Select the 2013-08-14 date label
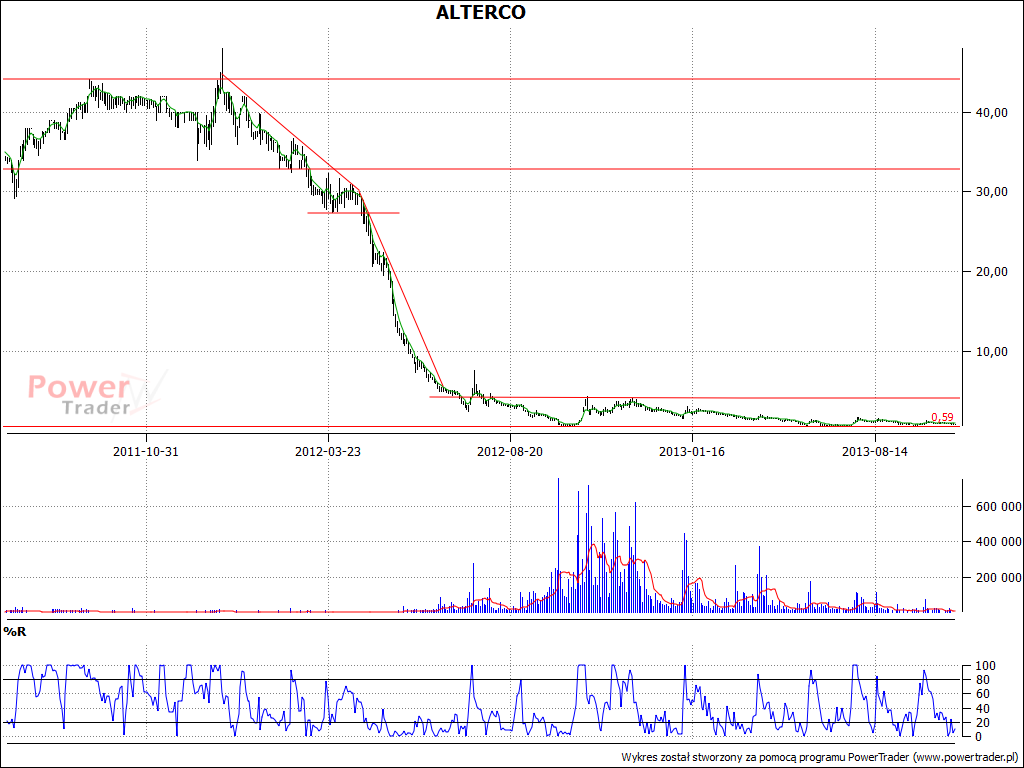Screen dimensions: 1024x768 pos(874,451)
